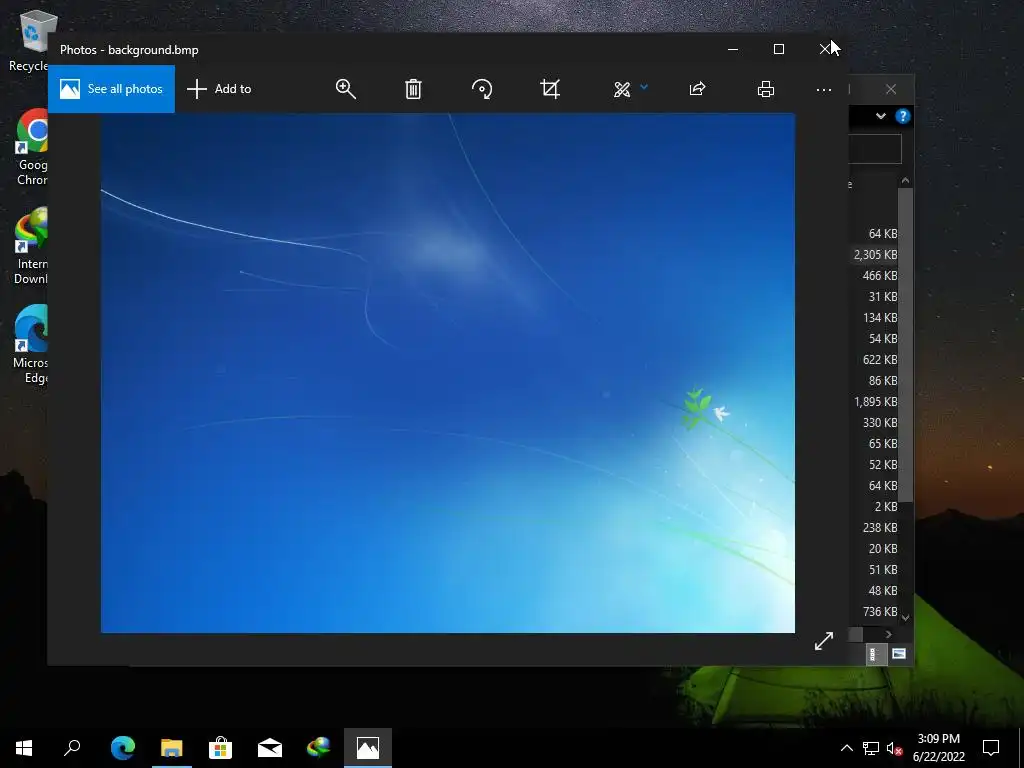Launch Edge from the taskbar
Screen dimensions: 1024x768
point(123,748)
